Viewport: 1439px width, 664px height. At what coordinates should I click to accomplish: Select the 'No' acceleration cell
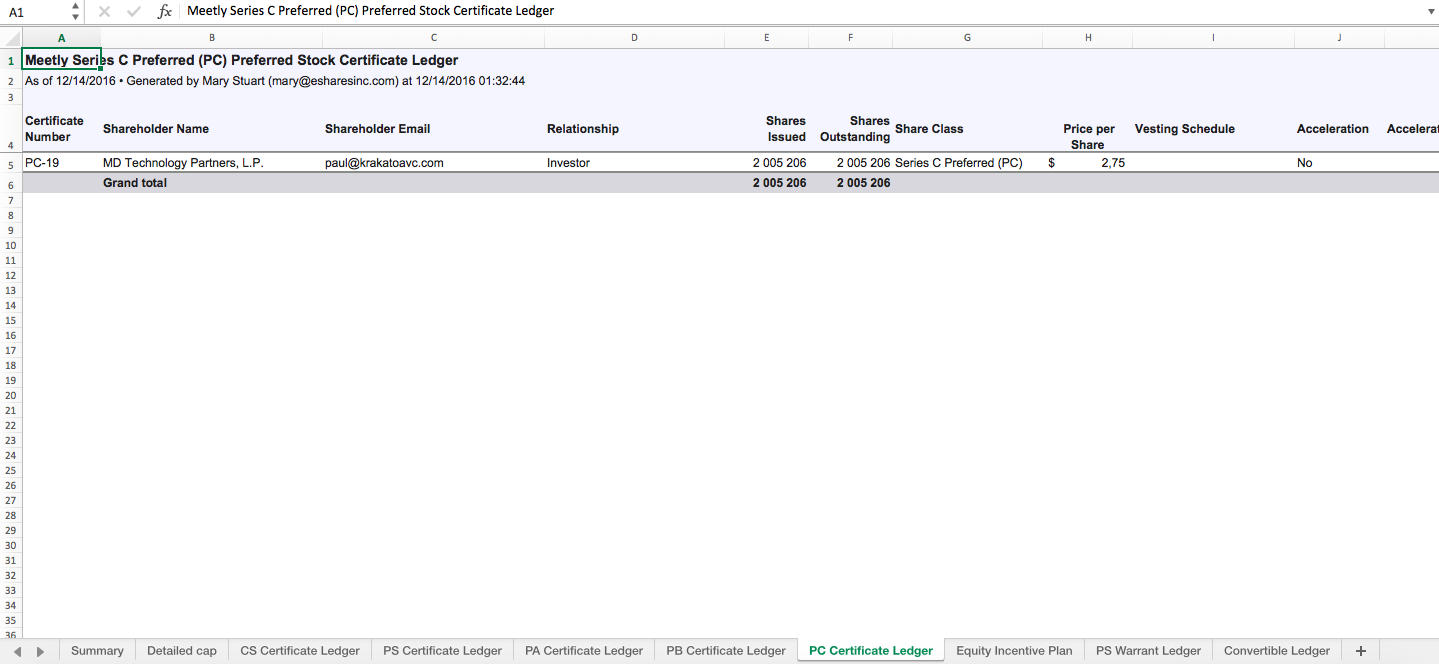tap(1339, 163)
